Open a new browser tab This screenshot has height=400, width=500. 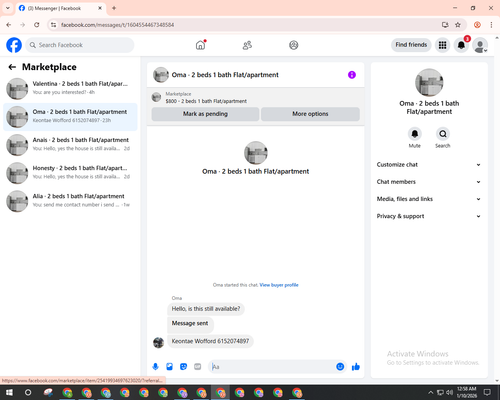tap(114, 8)
